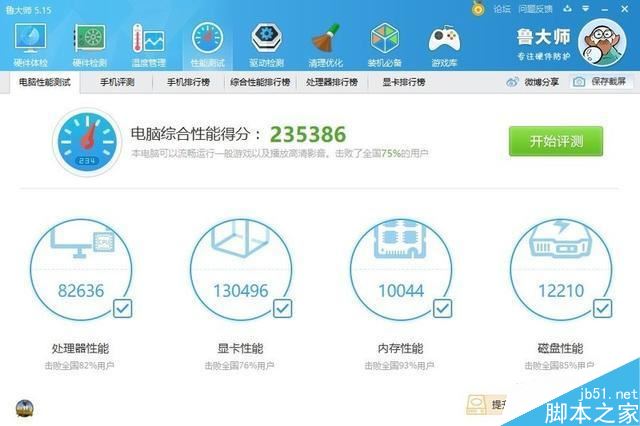Image resolution: width=640 pixels, height=426 pixels.
Task: Click the 处理器性能 label
Action: 80,348
